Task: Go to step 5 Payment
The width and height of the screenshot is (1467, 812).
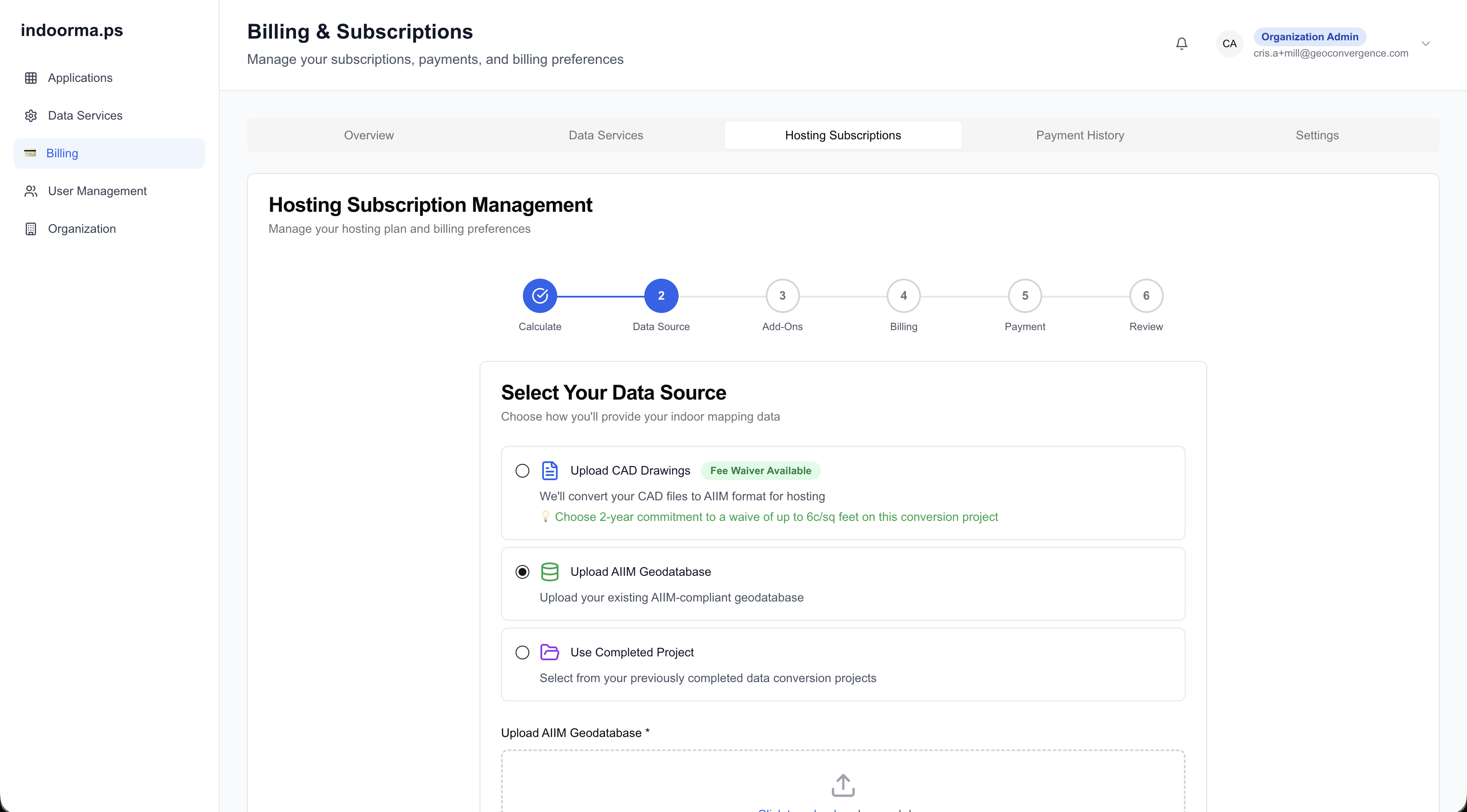Action: coord(1025,296)
